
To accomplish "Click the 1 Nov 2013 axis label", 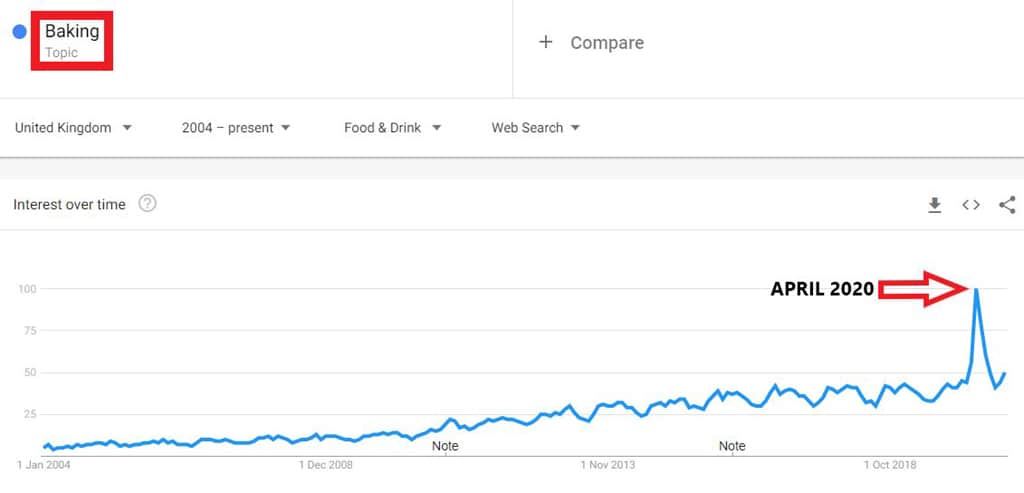I will tap(608, 465).
